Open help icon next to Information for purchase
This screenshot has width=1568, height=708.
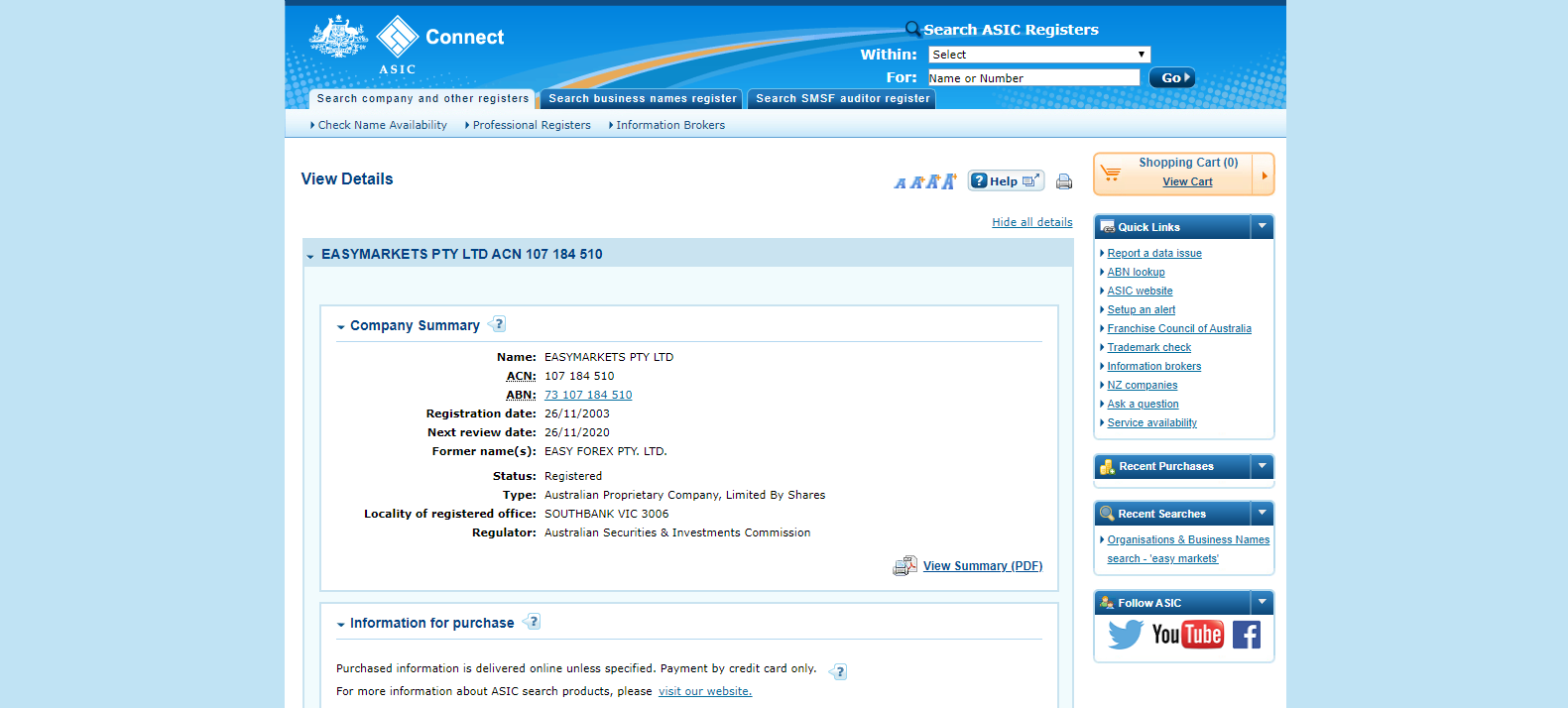532,622
